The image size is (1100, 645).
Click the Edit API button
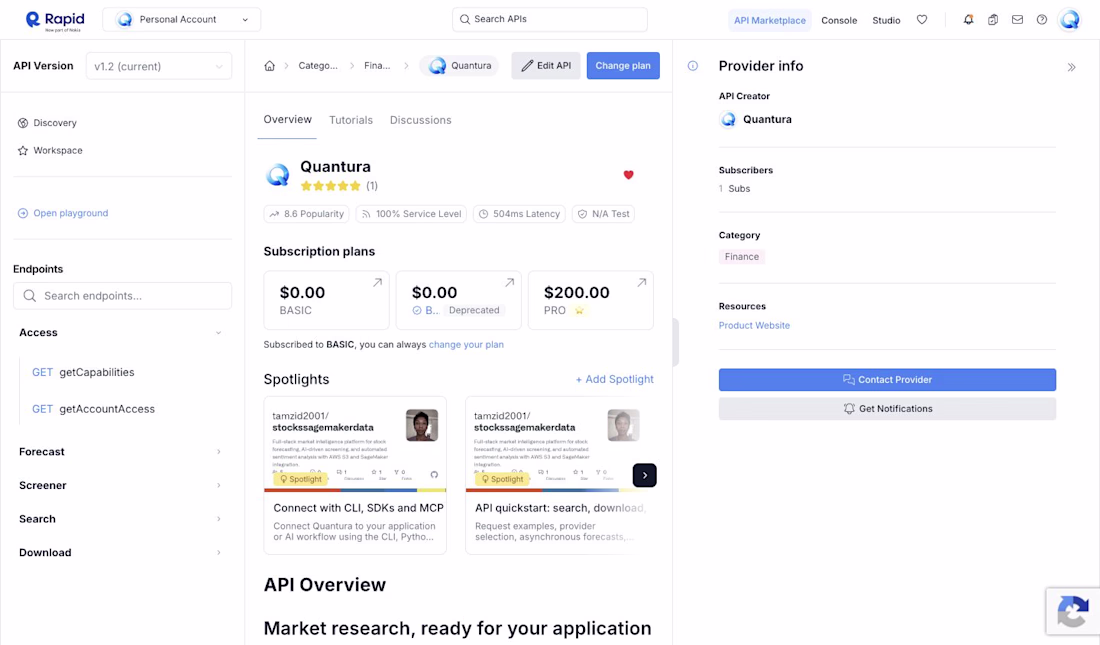(x=546, y=66)
